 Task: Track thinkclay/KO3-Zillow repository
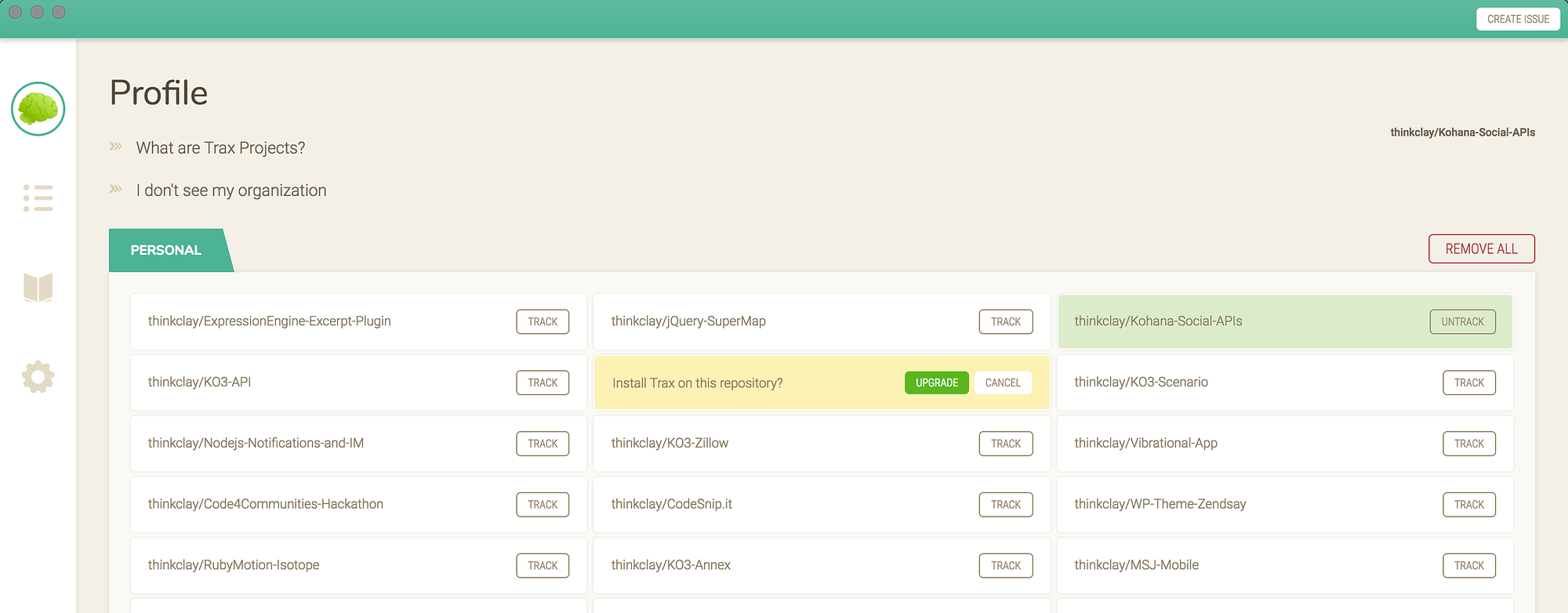tap(1006, 444)
